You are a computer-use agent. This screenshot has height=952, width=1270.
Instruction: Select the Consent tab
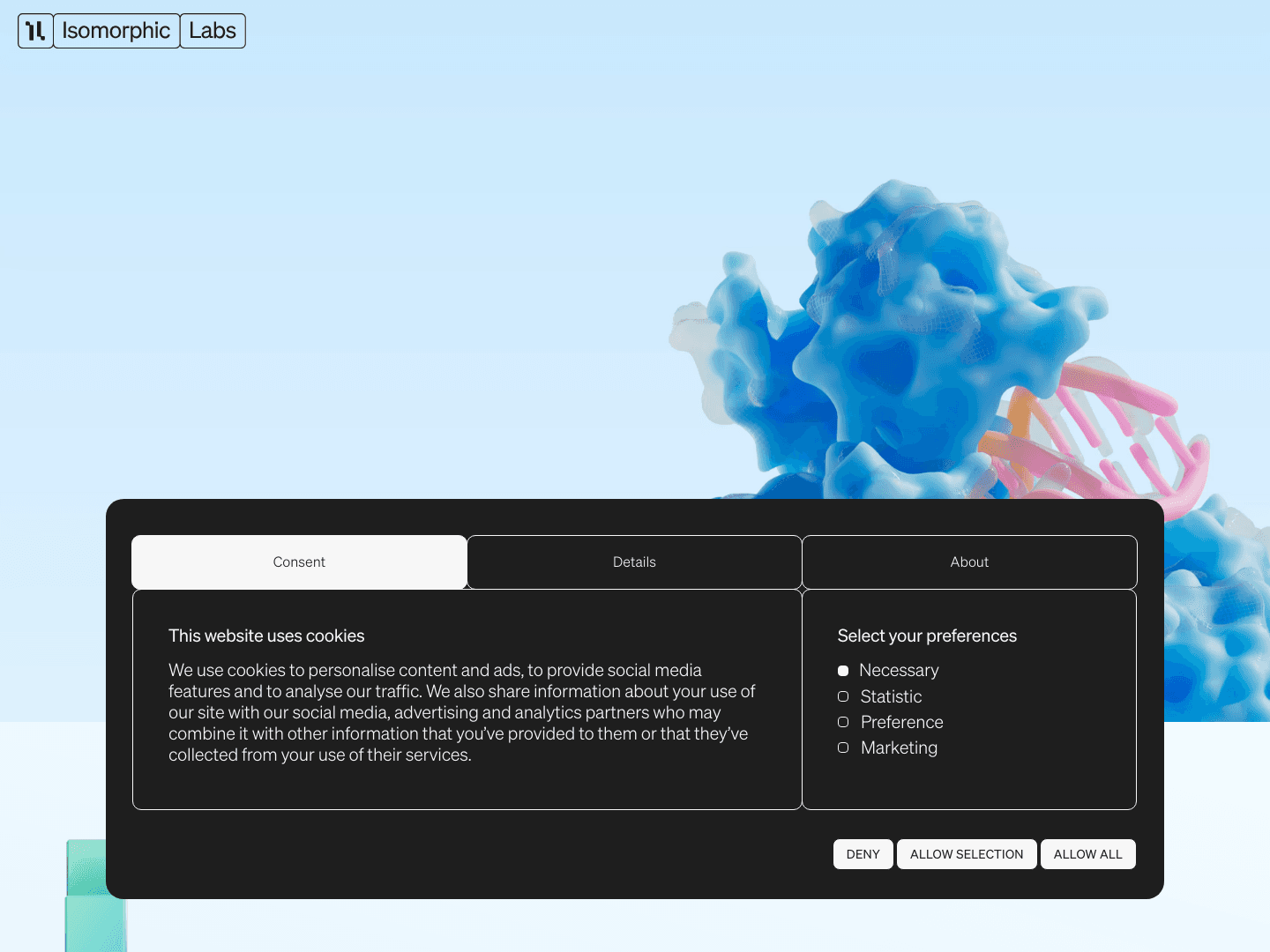(x=299, y=562)
